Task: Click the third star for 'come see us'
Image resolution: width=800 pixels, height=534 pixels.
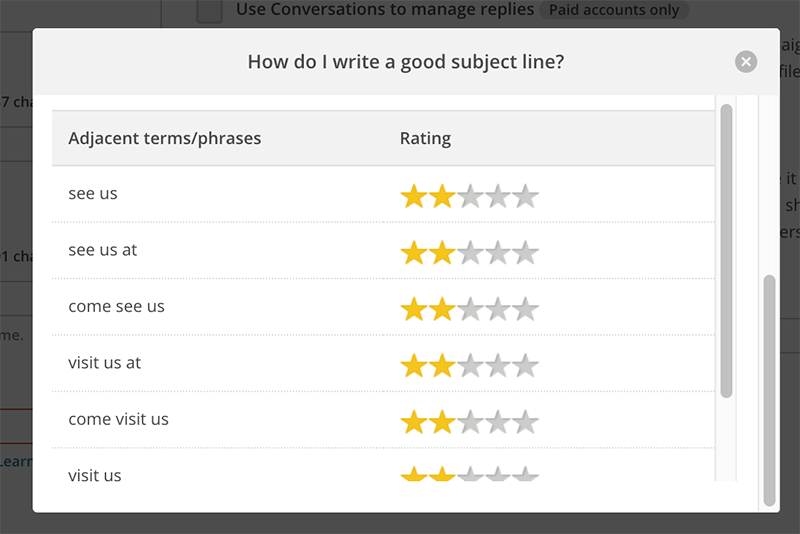Action: pos(470,310)
